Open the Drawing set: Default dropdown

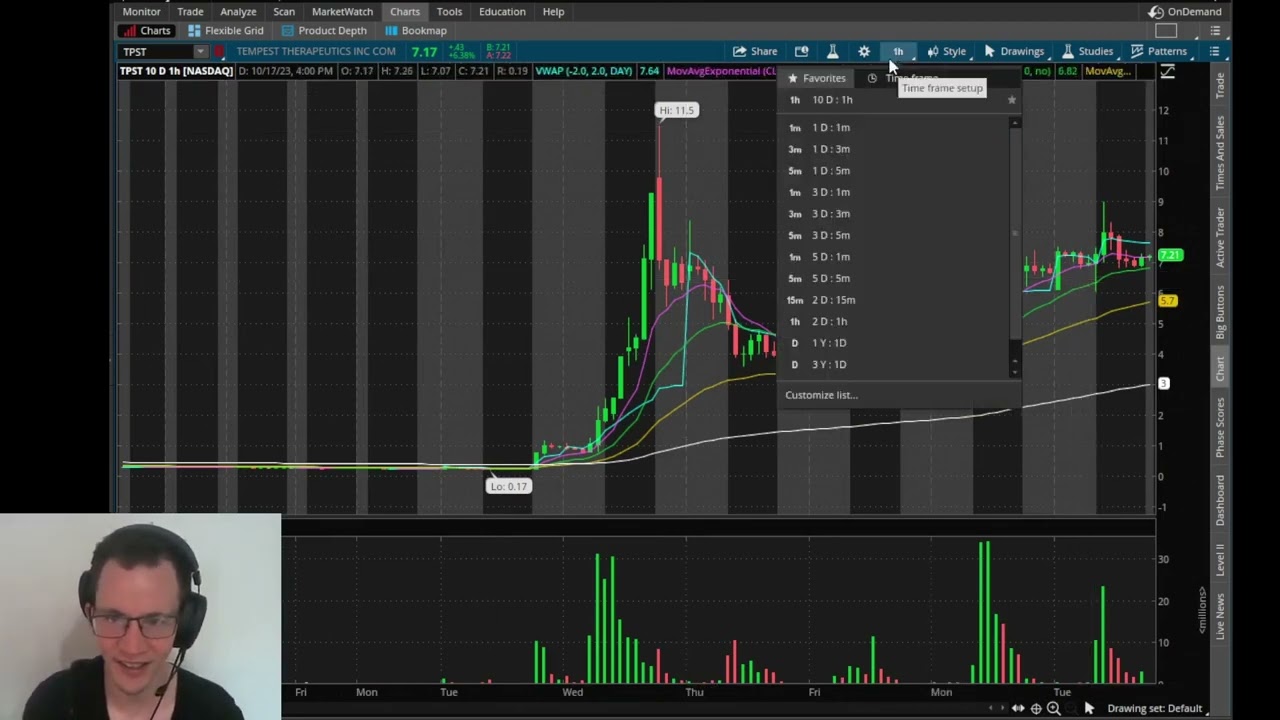pos(1158,708)
